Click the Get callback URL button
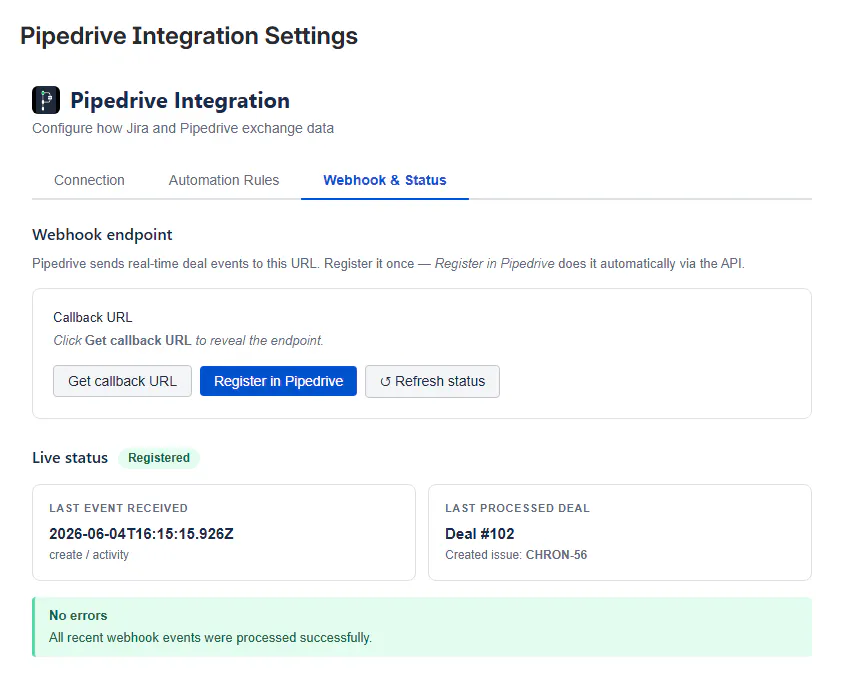This screenshot has height=674, width=849. 122,381
